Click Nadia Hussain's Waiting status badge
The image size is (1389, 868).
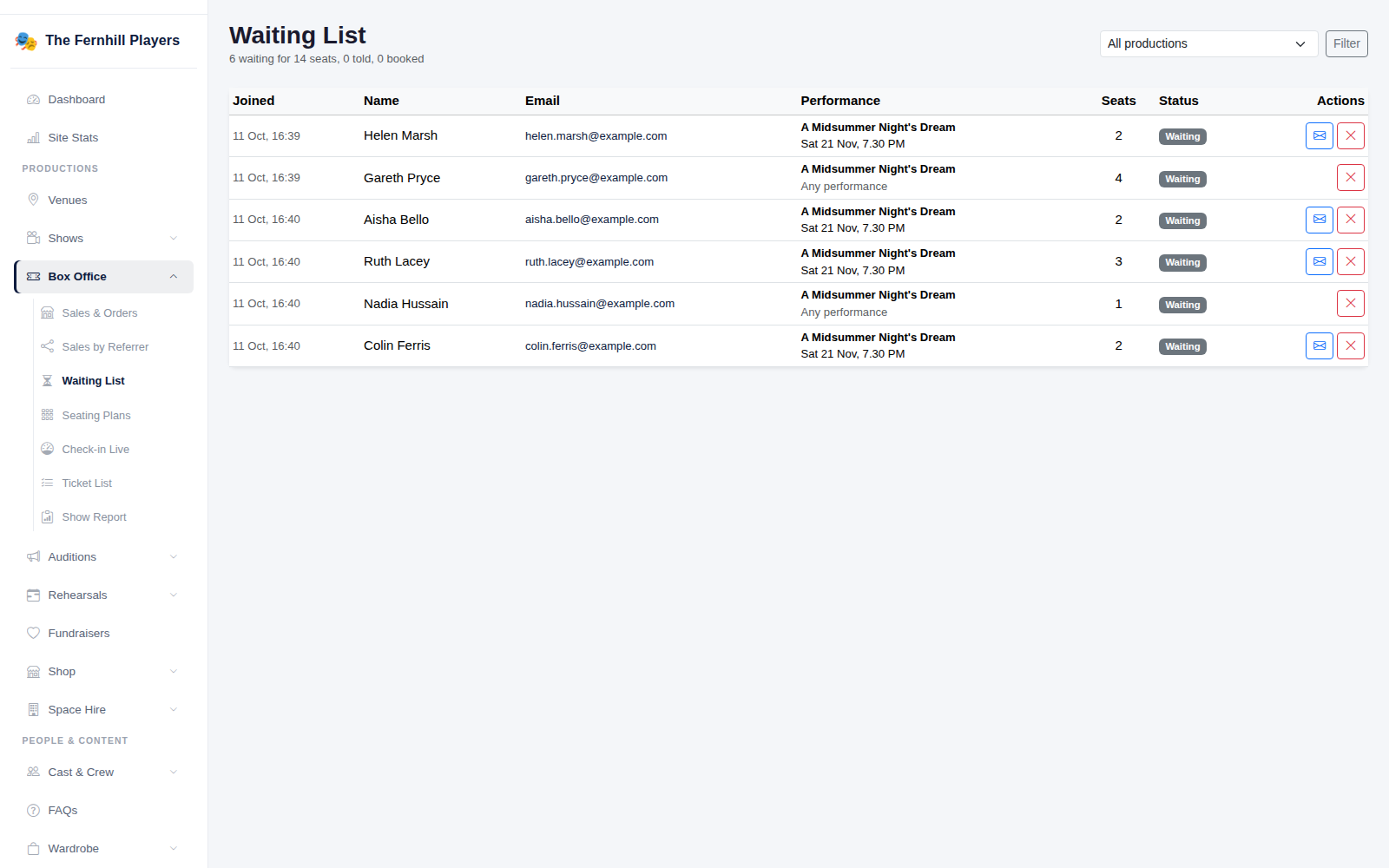click(x=1182, y=305)
